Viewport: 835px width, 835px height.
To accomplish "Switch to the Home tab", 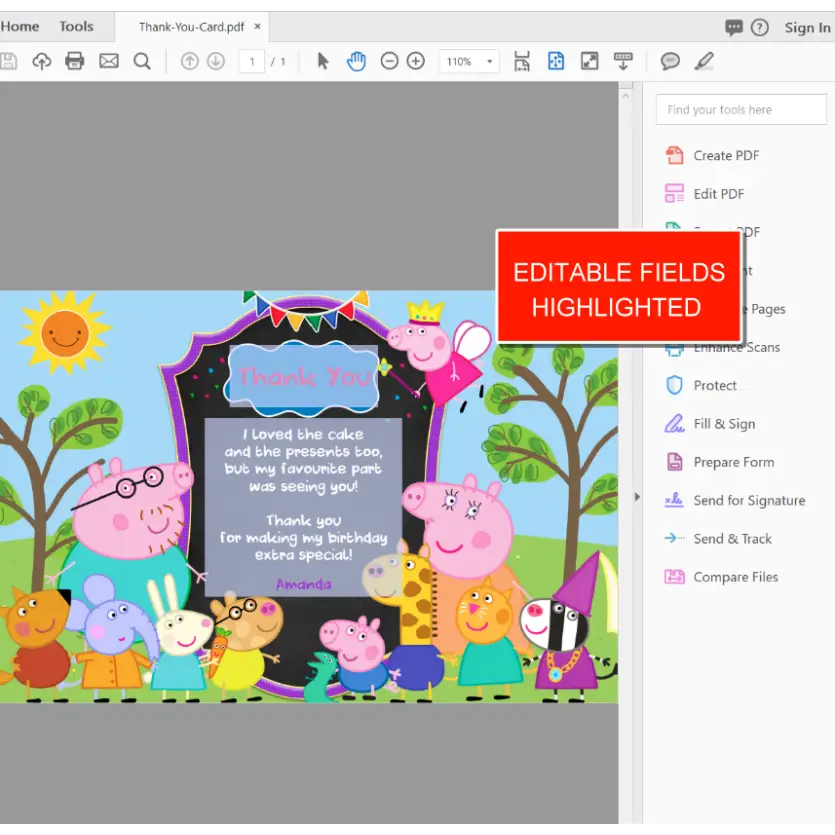I will [x=20, y=26].
